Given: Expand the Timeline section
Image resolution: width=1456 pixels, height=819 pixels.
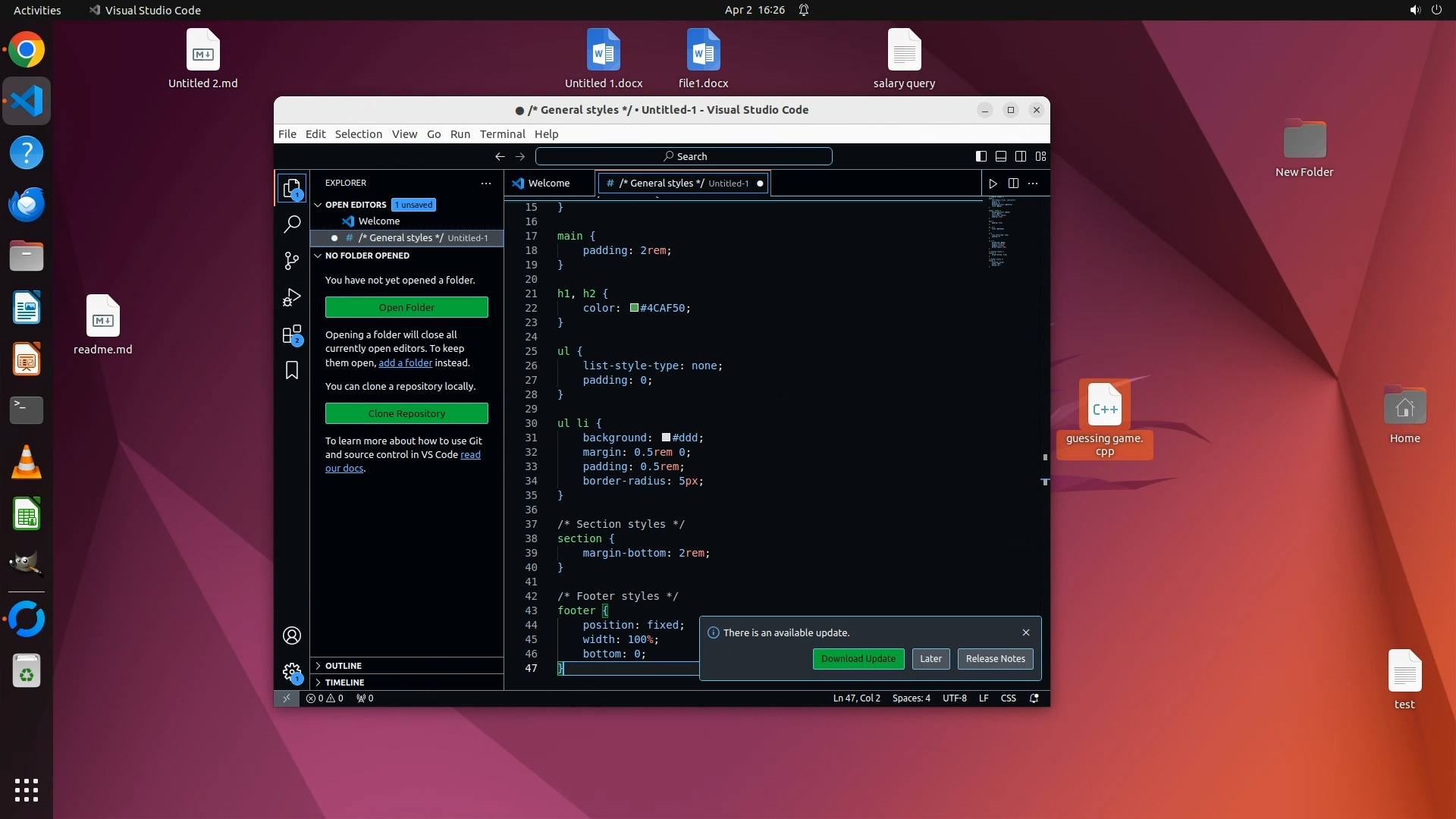Looking at the screenshot, I should point(344,682).
